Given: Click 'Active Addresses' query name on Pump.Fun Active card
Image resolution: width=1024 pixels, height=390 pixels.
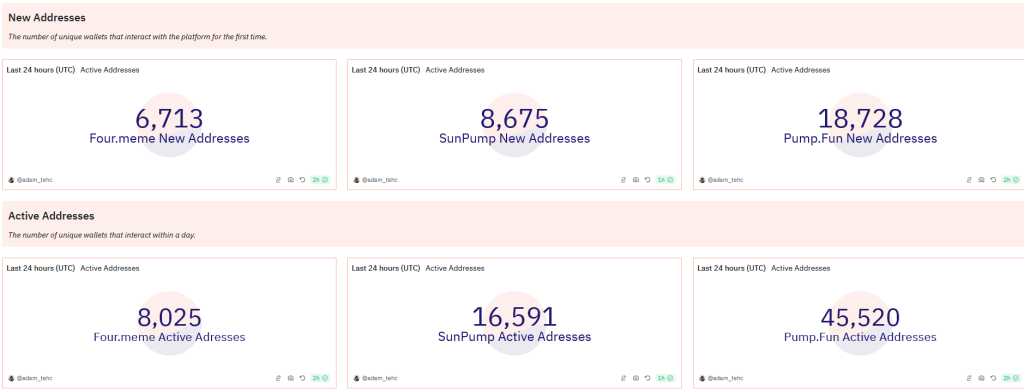Looking at the screenshot, I should [801, 268].
